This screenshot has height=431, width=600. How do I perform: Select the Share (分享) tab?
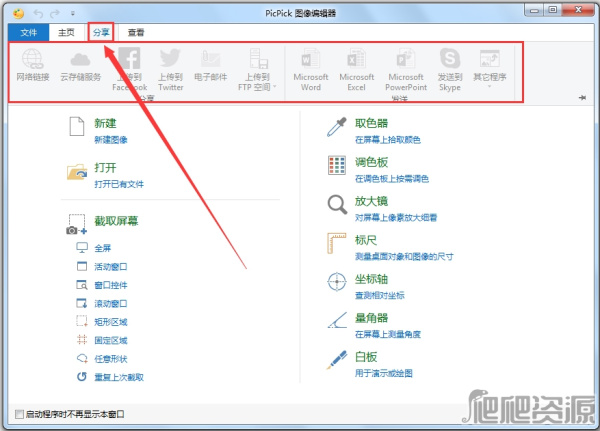(101, 33)
